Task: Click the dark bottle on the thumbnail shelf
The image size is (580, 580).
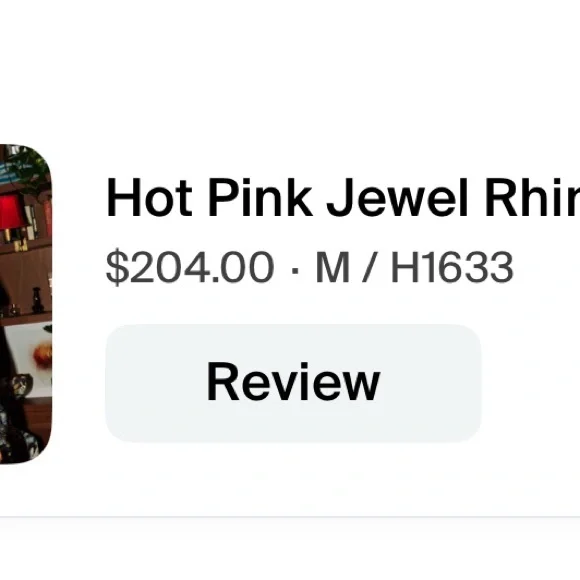Action: click(37, 300)
